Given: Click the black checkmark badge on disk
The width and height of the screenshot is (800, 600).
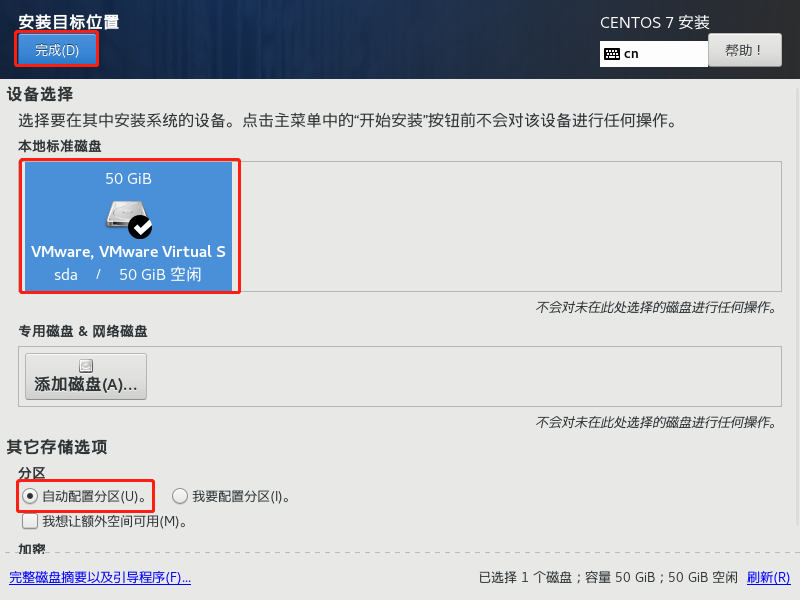Looking at the screenshot, I should pyautogui.click(x=140, y=227).
